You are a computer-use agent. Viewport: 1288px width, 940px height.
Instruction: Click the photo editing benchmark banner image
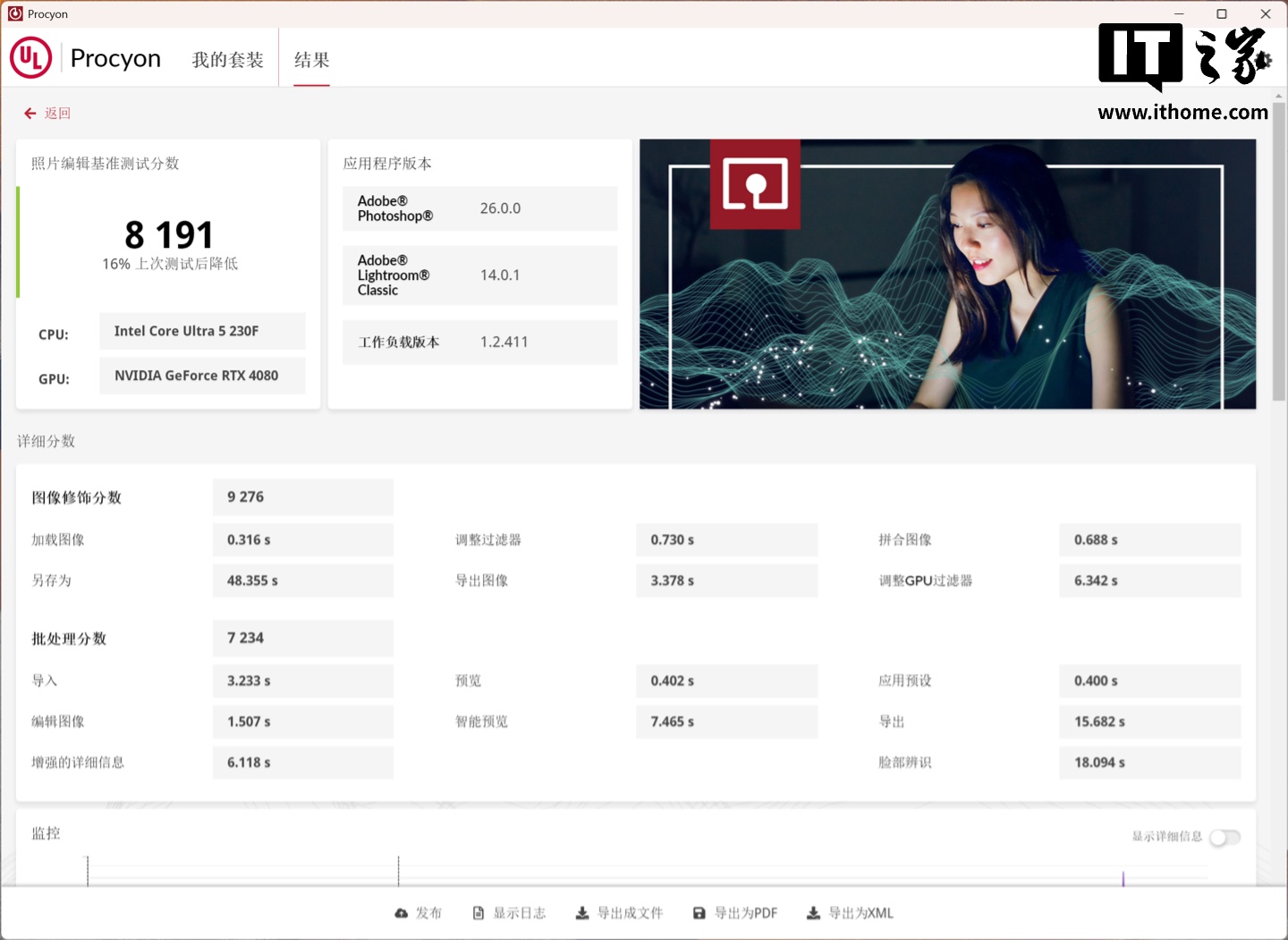tap(947, 274)
